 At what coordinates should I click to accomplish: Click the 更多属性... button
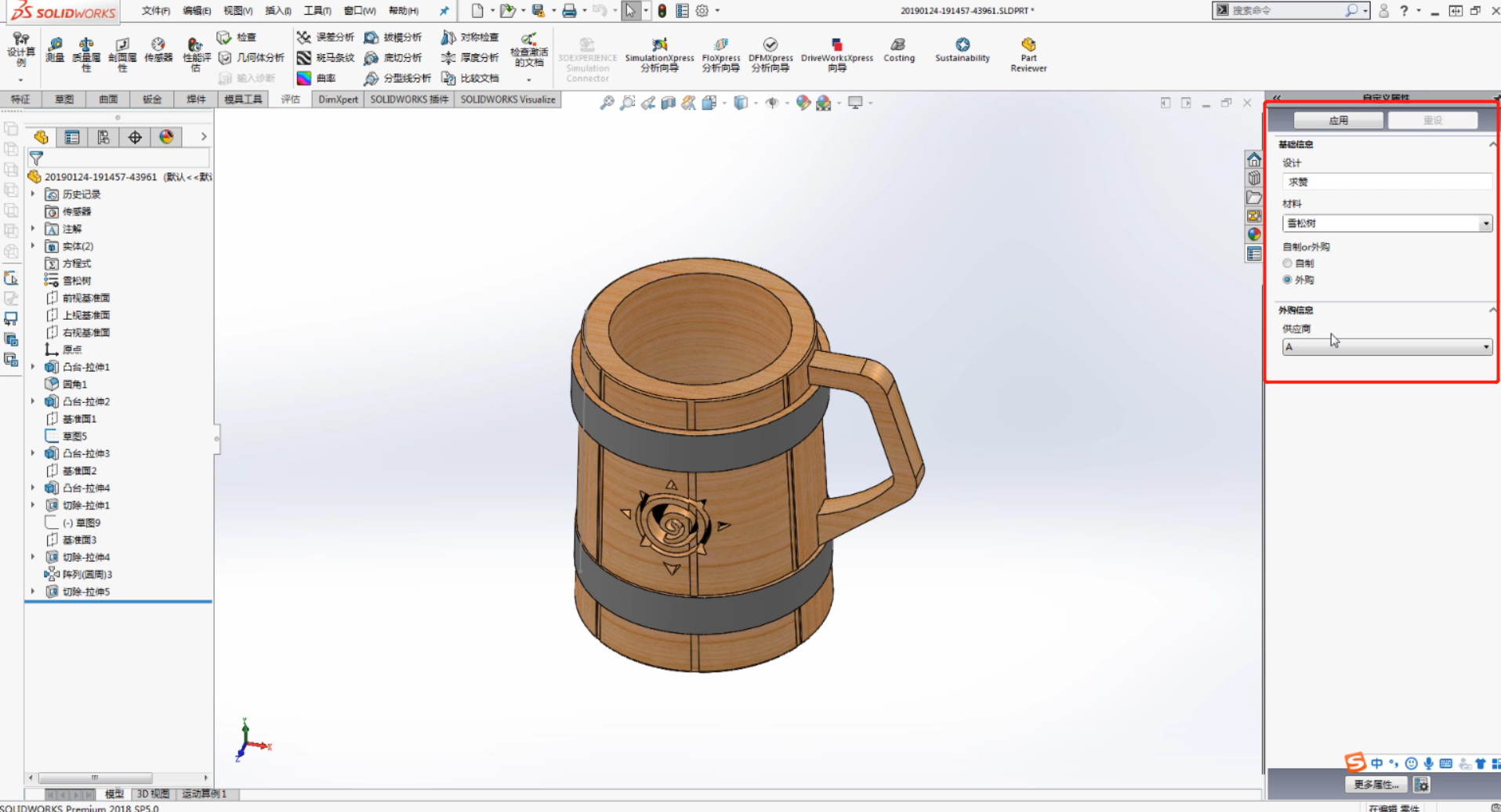[x=1376, y=785]
